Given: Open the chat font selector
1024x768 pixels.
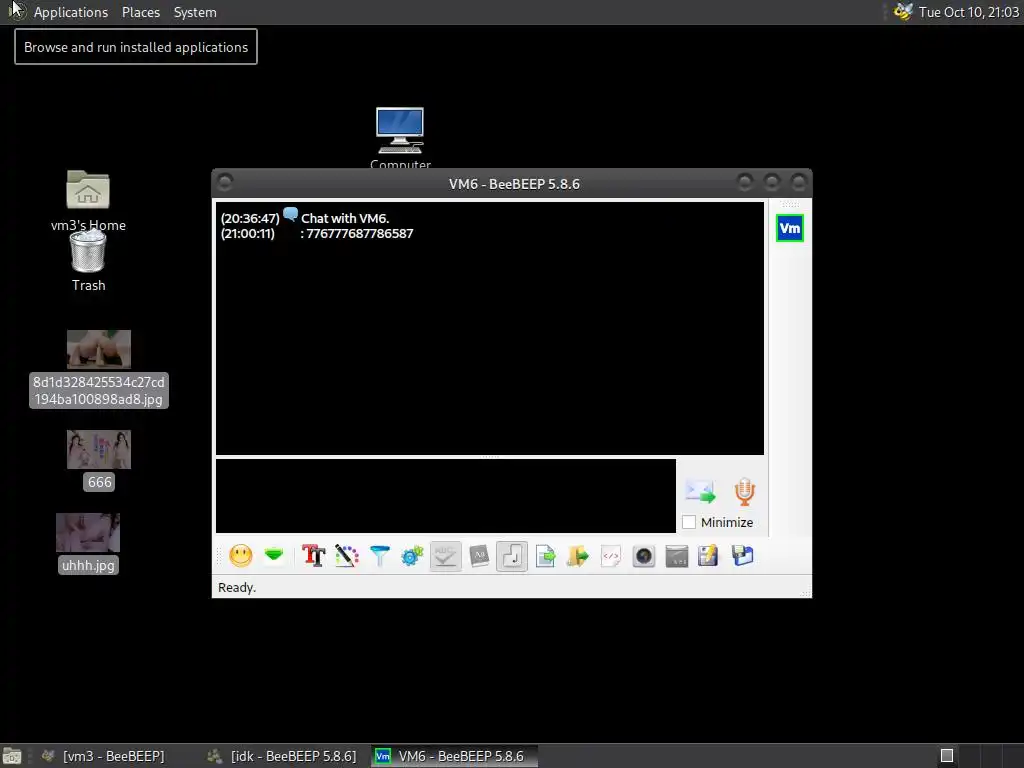Looking at the screenshot, I should (x=313, y=556).
